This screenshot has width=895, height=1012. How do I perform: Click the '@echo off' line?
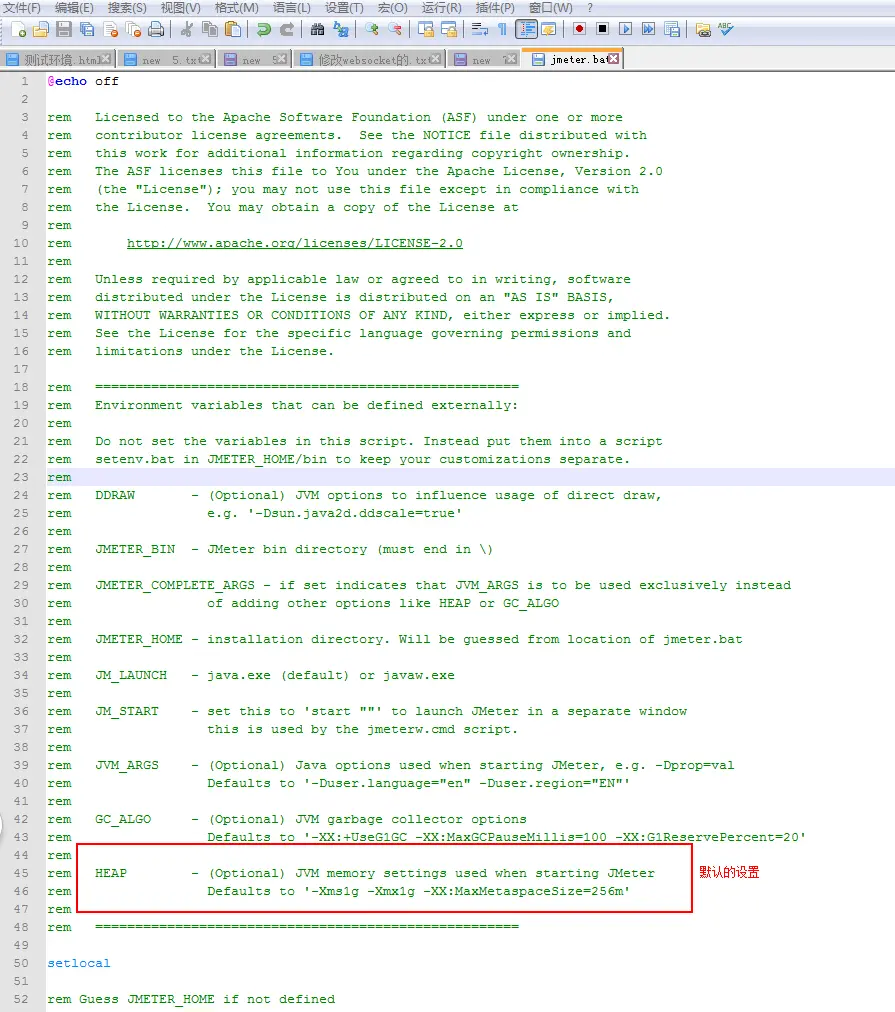coord(83,81)
